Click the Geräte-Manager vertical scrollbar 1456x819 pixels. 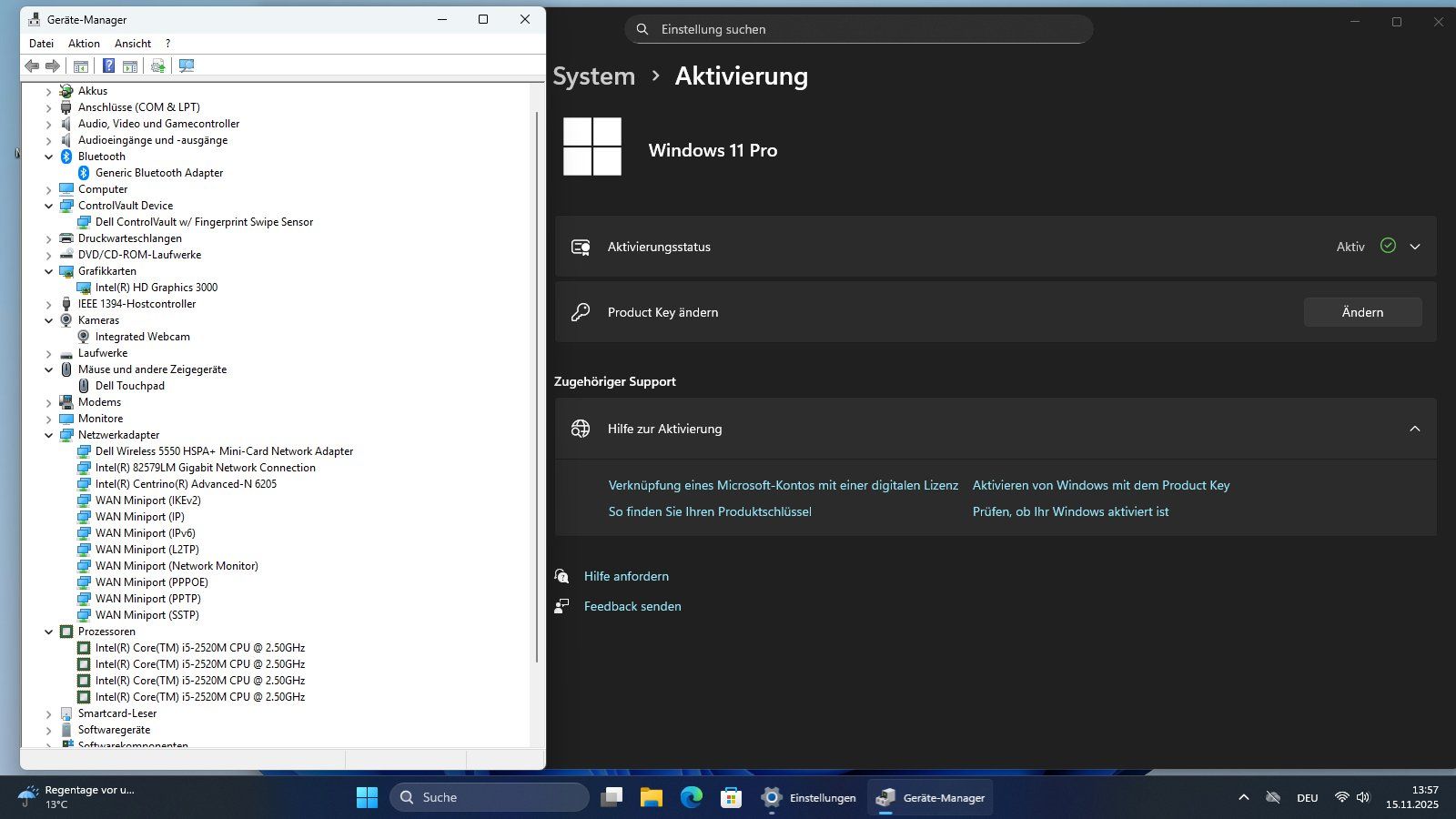(537, 387)
